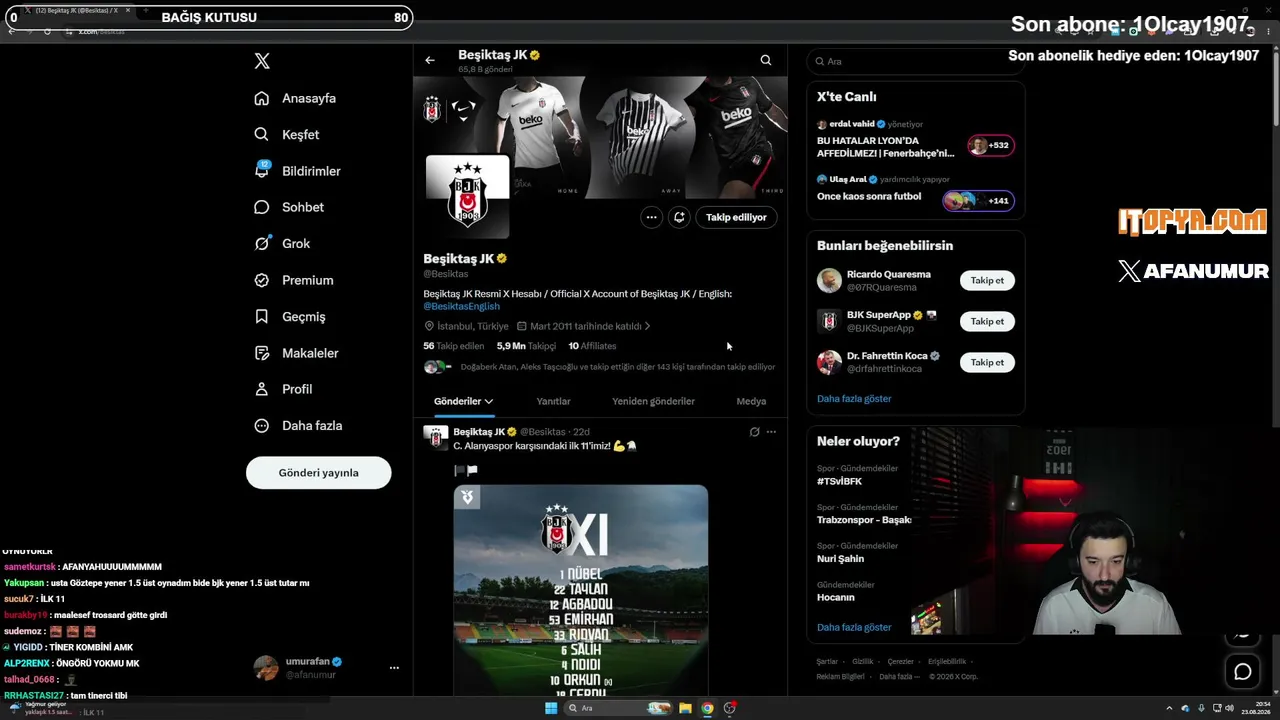Viewport: 1280px width, 720px height.
Task: Open the X logo home icon
Action: 262,61
